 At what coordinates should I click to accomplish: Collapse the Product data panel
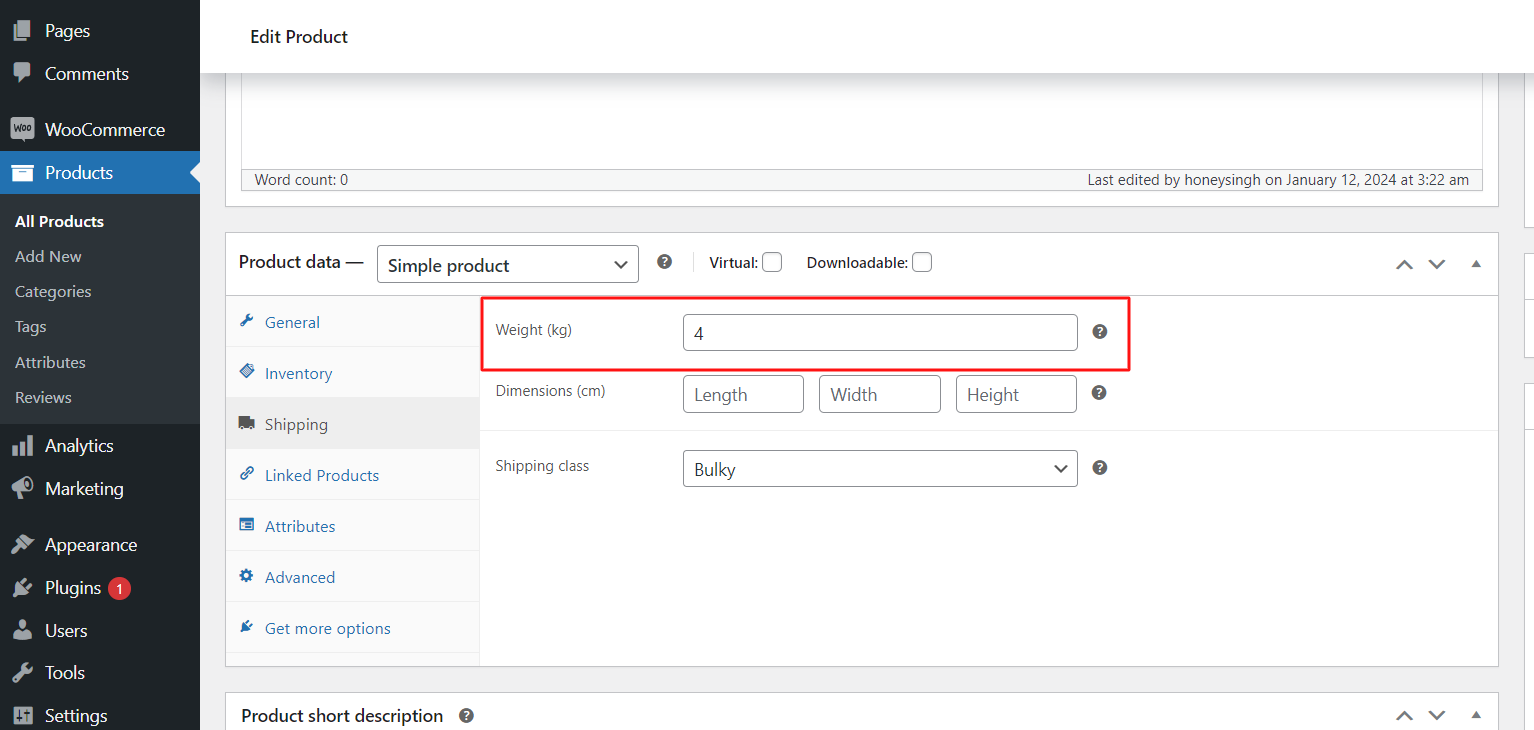point(1476,263)
